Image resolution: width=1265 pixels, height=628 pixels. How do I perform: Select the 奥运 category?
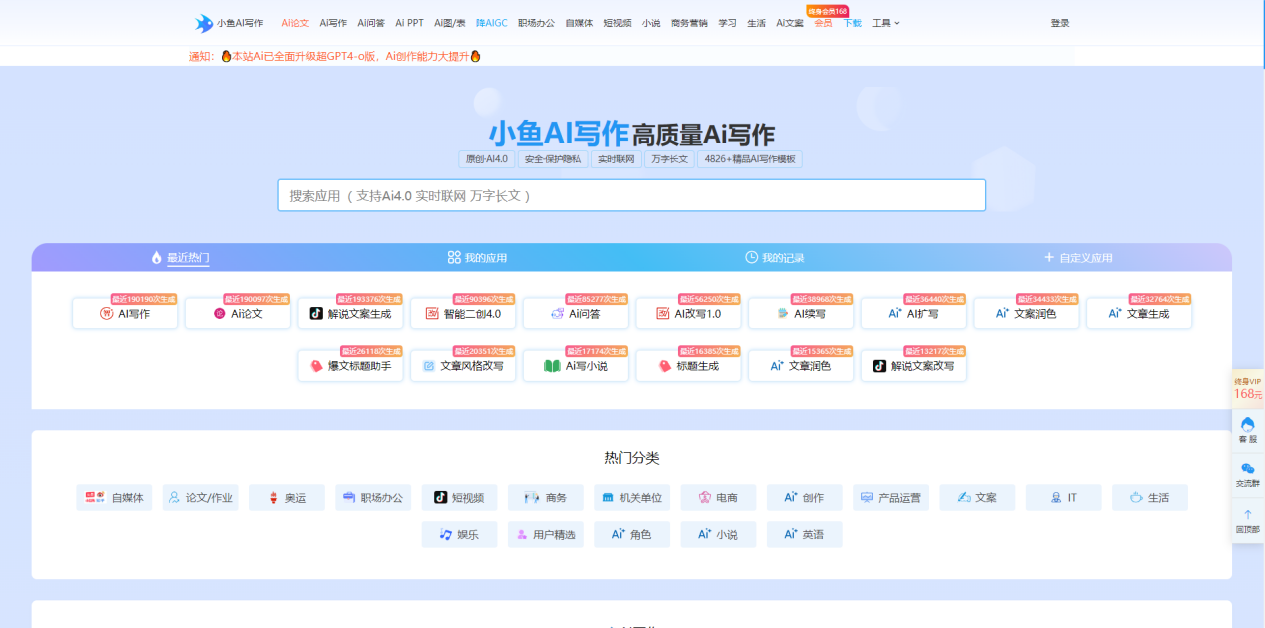coord(287,497)
